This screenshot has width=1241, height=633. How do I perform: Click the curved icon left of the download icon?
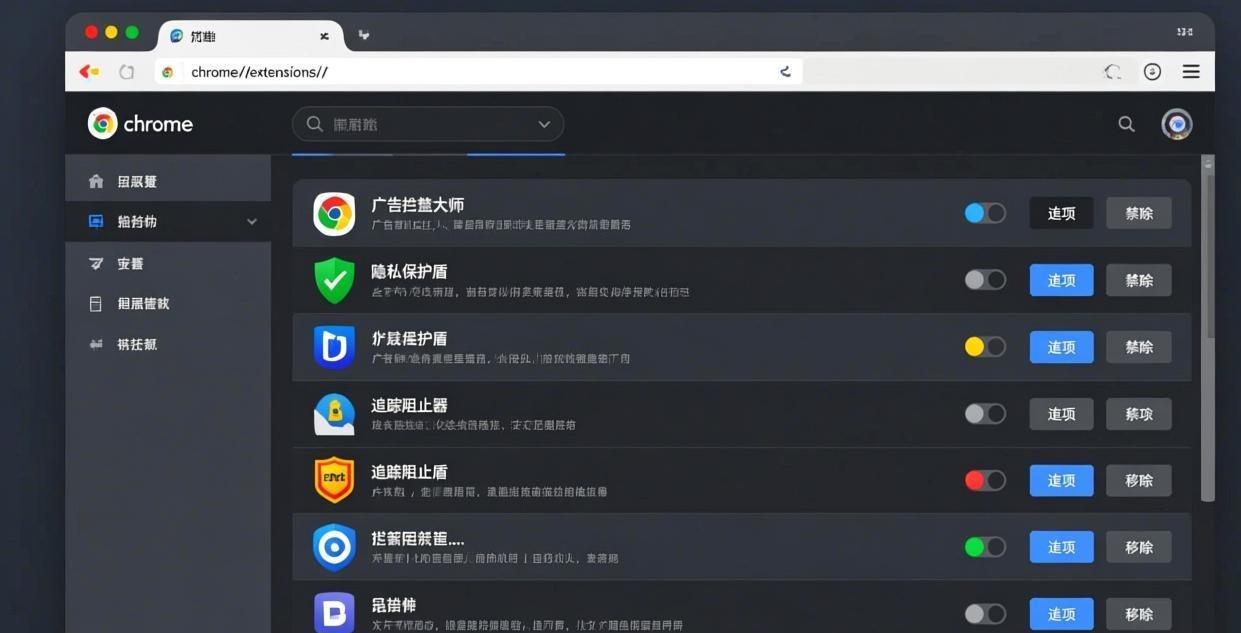(1112, 72)
